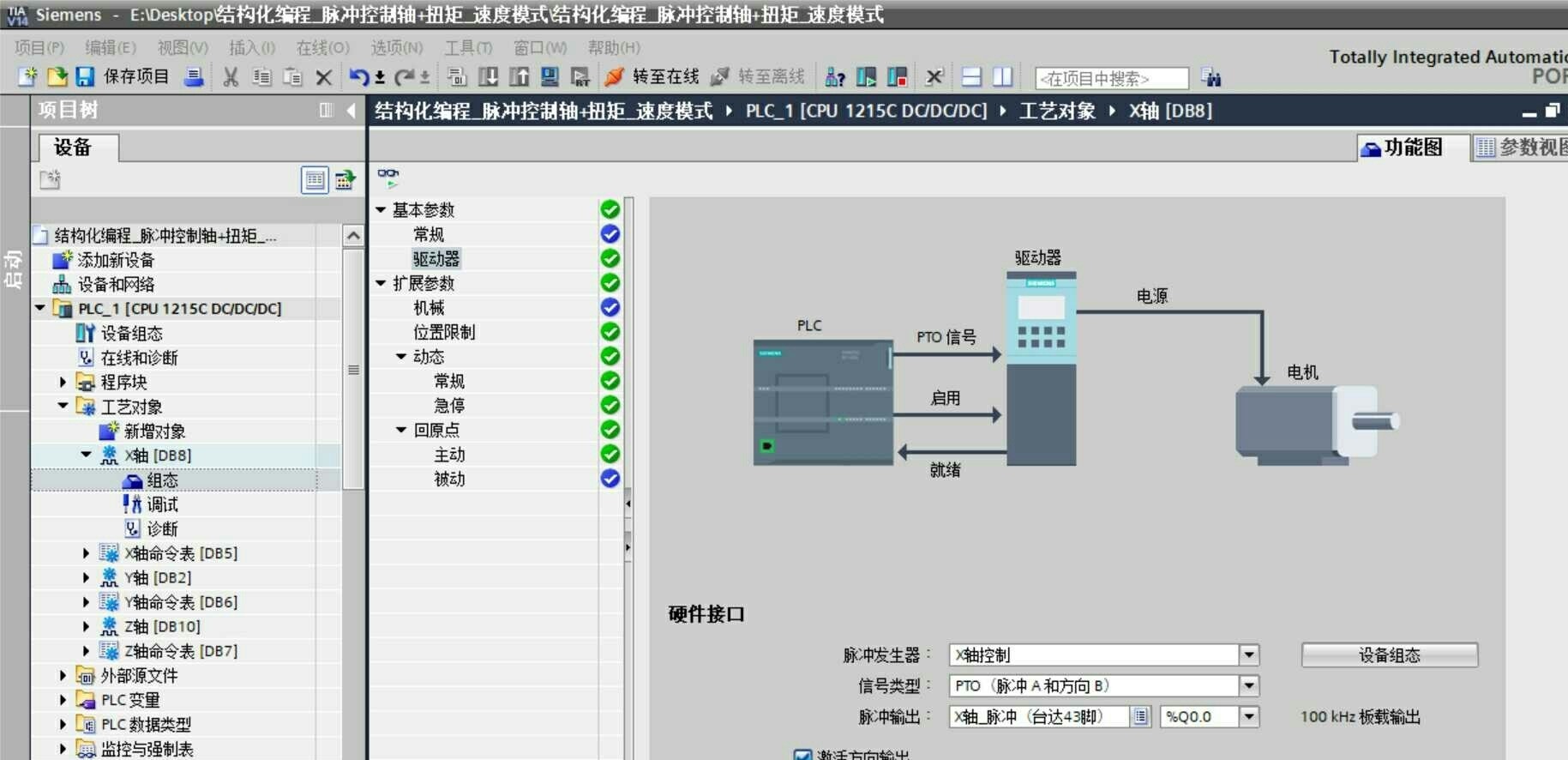Split the editor space horizontally
This screenshot has height=760, width=1568.
[971, 77]
